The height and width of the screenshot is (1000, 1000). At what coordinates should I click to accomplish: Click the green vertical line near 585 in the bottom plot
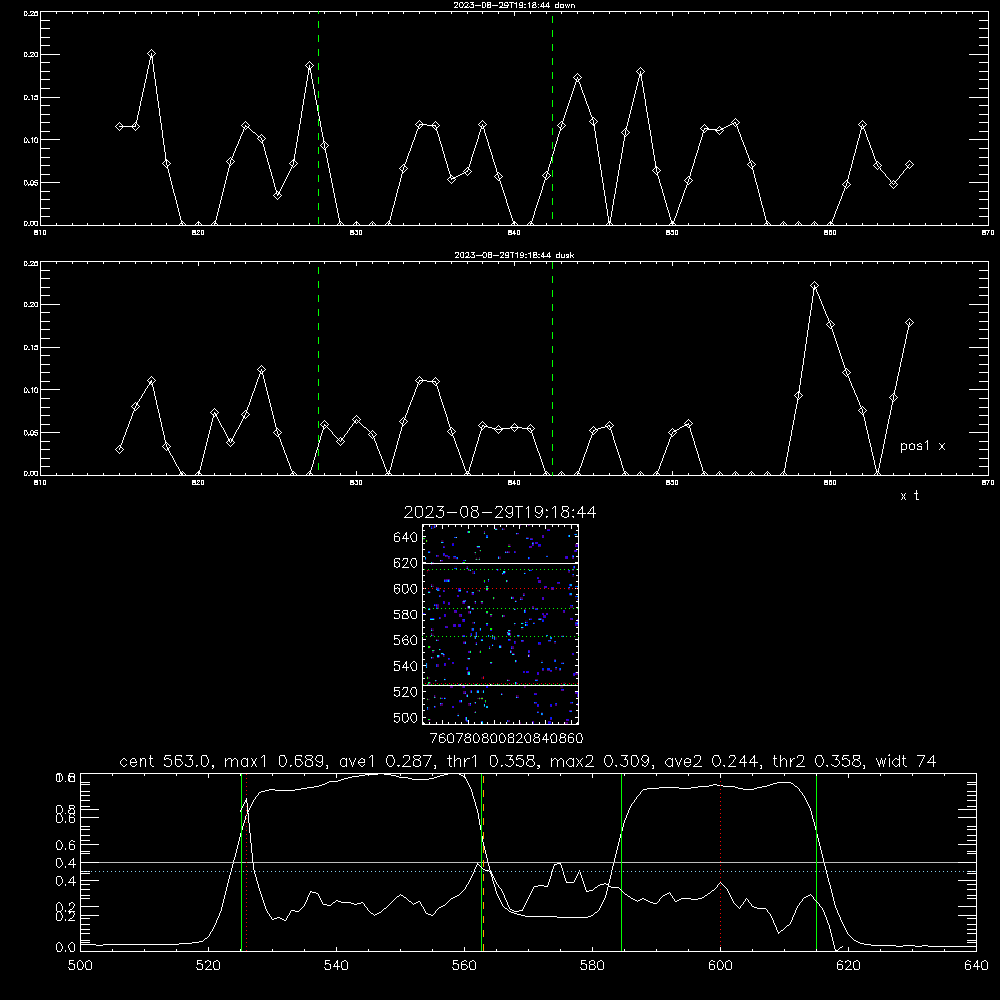click(x=621, y=862)
